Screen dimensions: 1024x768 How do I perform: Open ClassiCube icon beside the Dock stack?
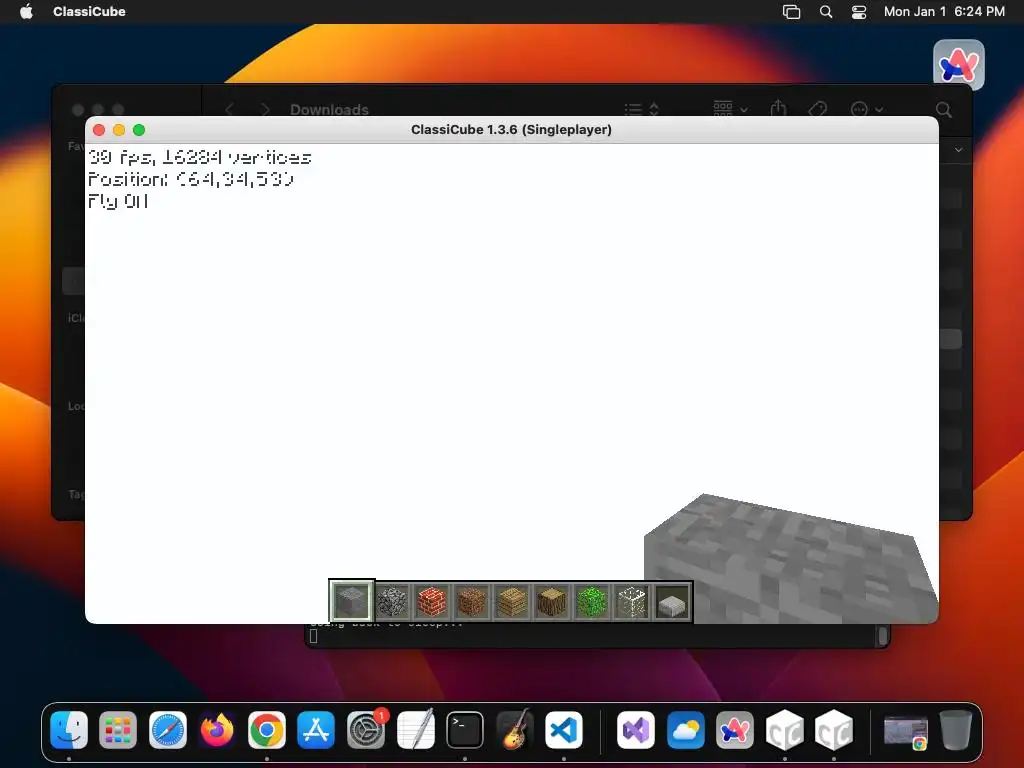pos(834,730)
